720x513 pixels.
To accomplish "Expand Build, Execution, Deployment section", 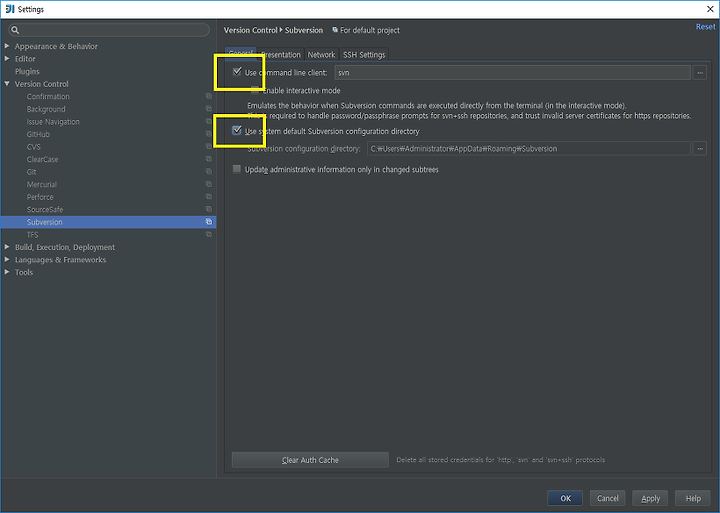I will [7, 247].
